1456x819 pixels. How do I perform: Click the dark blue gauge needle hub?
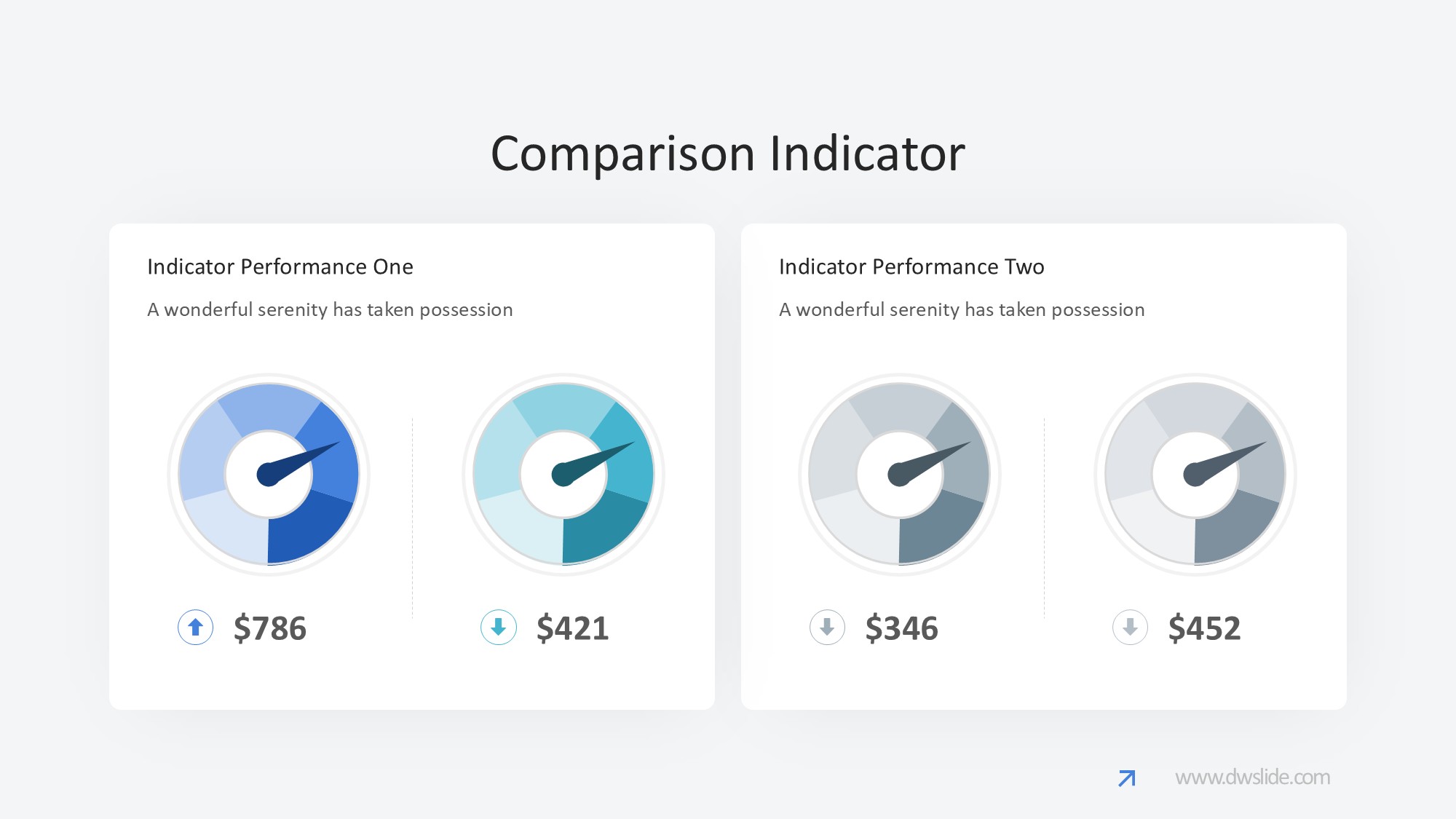(x=269, y=475)
